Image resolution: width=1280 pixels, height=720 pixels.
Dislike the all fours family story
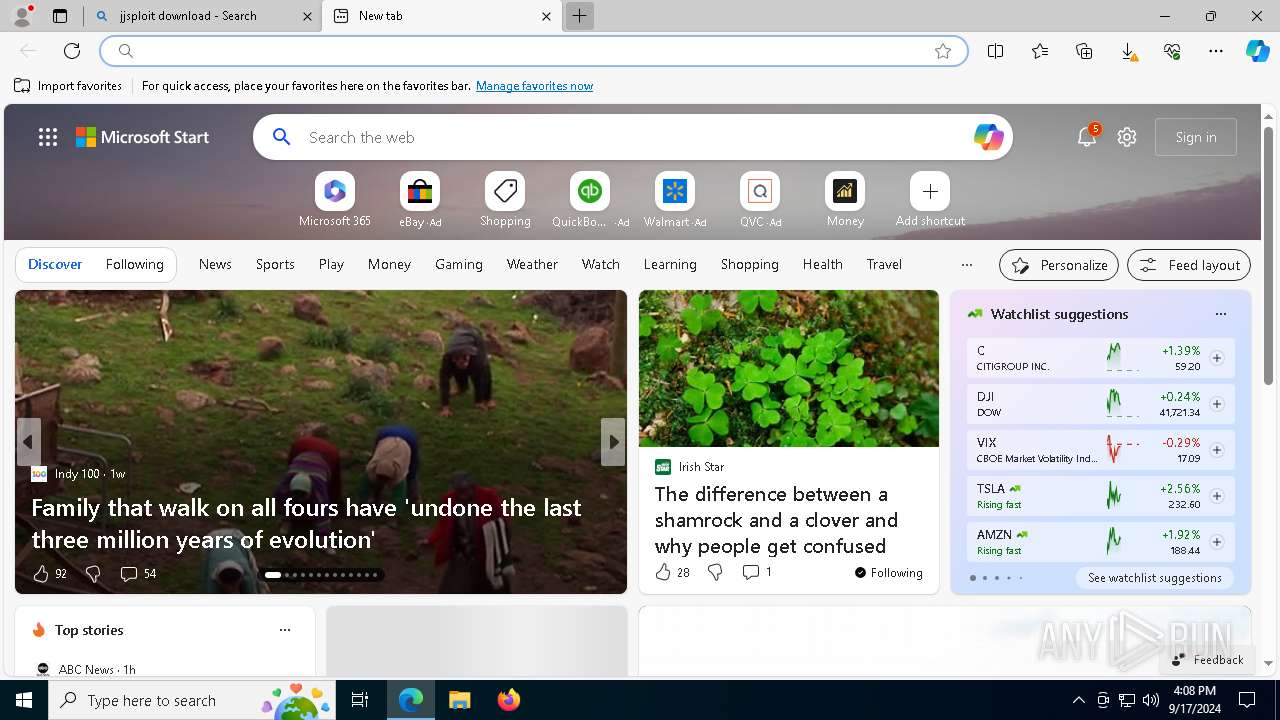tap(93, 574)
